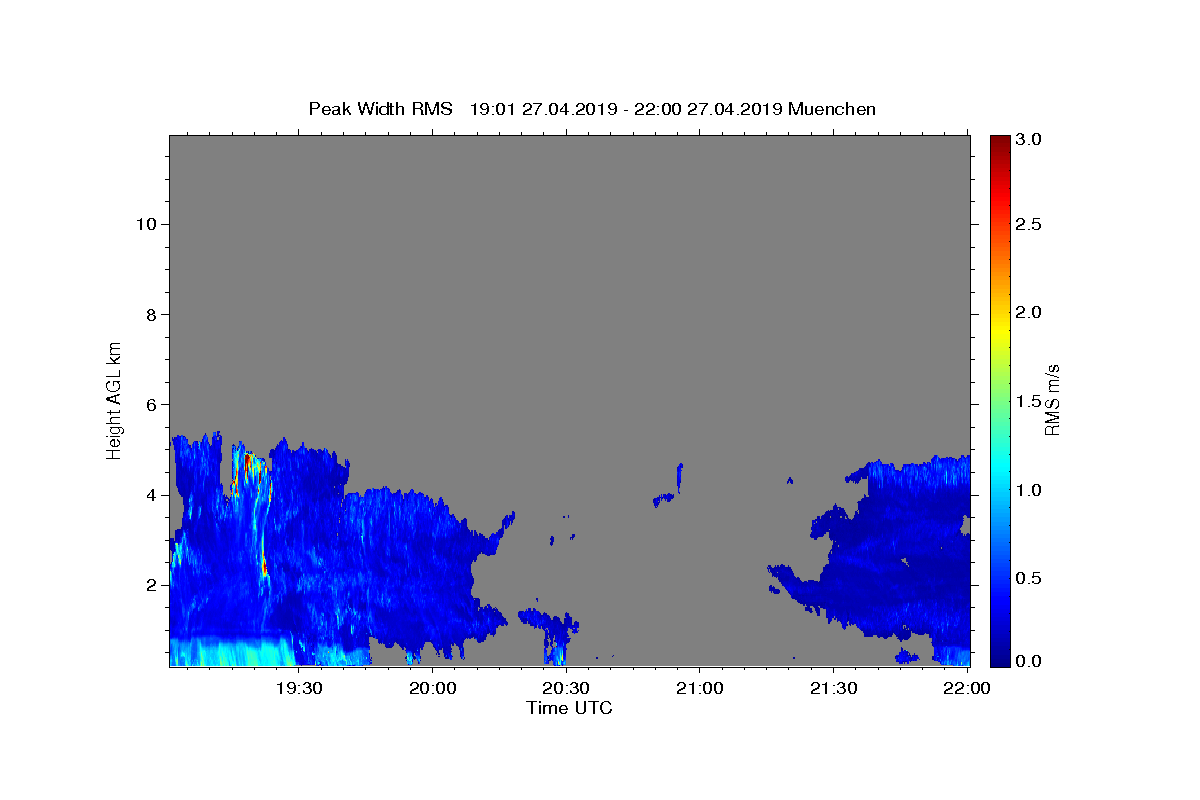1200x800 pixels.
Task: Click the 21:30 time tick label
Action: (x=833, y=688)
